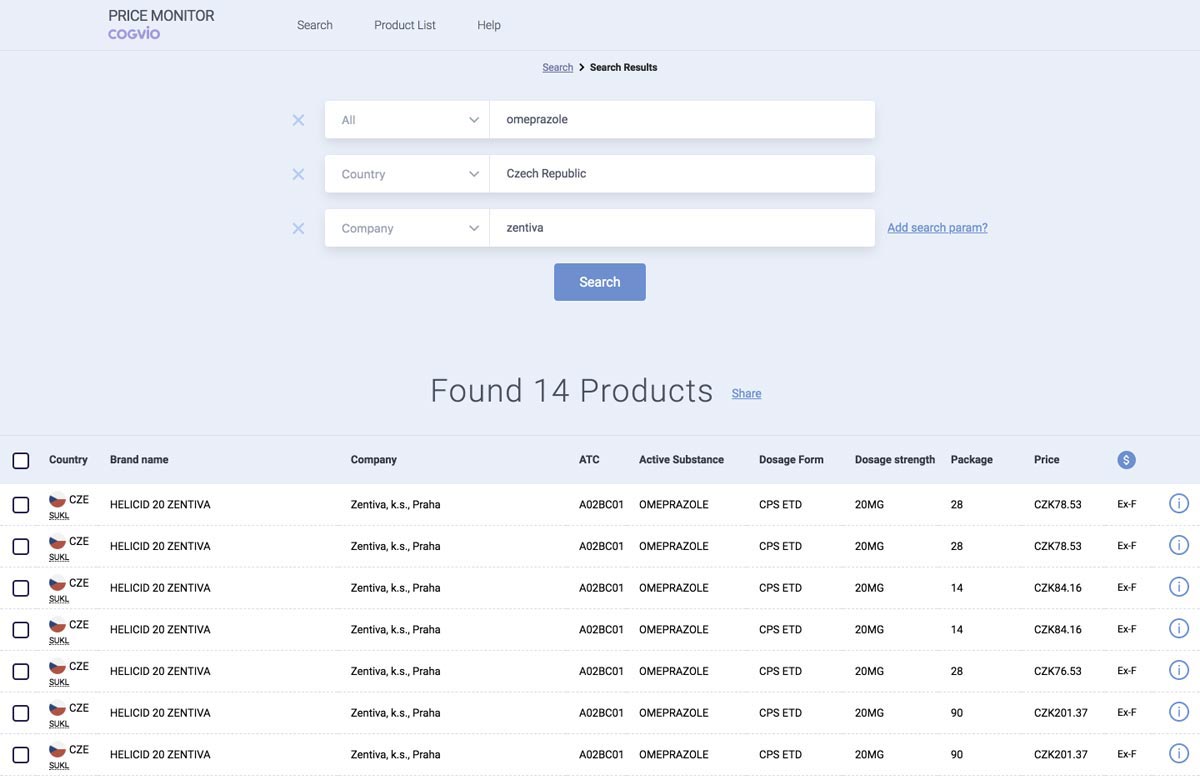This screenshot has width=1200, height=780.
Task: Tick checkbox for second CZK84.16 row
Action: (21, 630)
